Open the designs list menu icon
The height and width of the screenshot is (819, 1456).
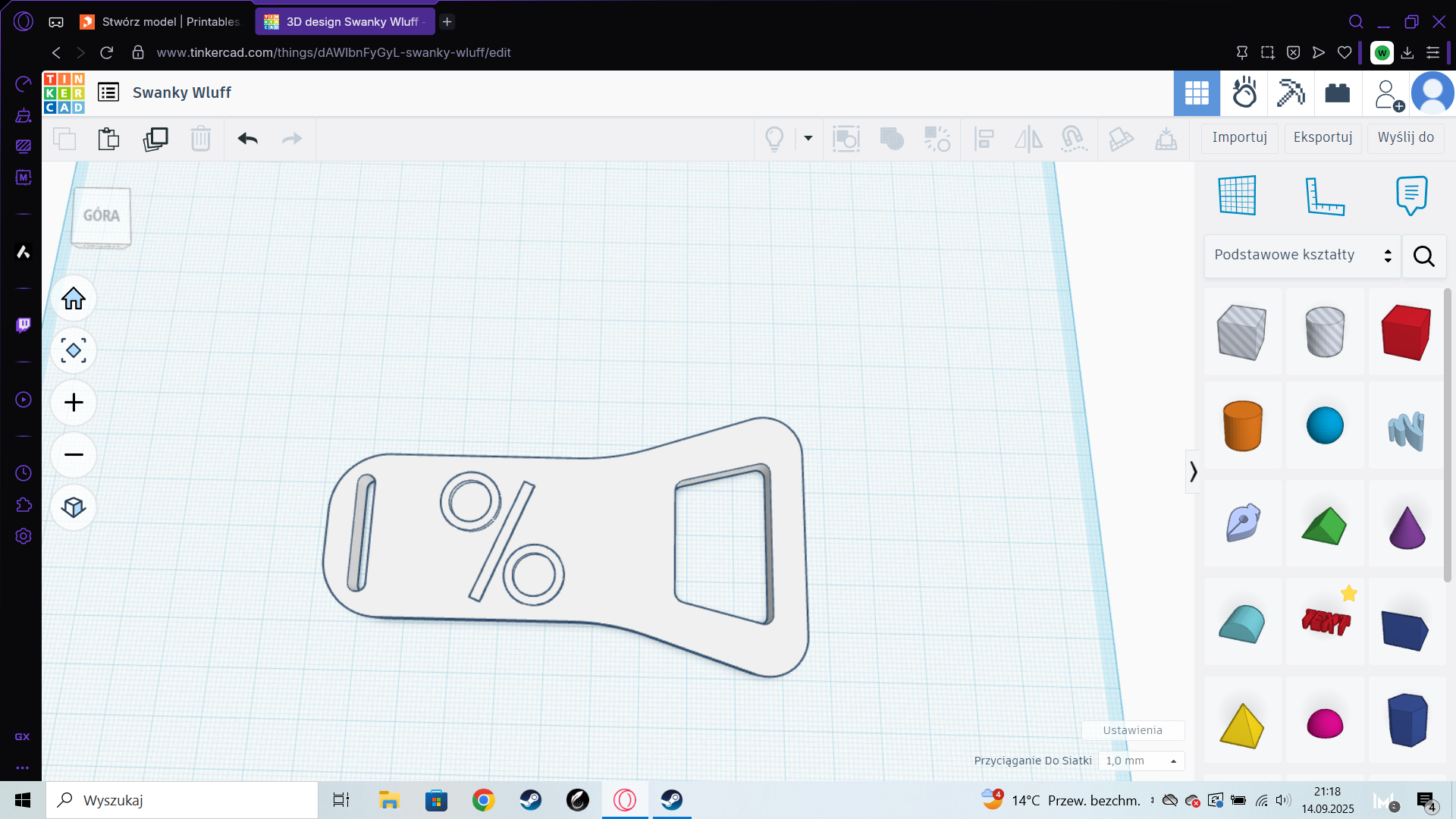pos(108,93)
